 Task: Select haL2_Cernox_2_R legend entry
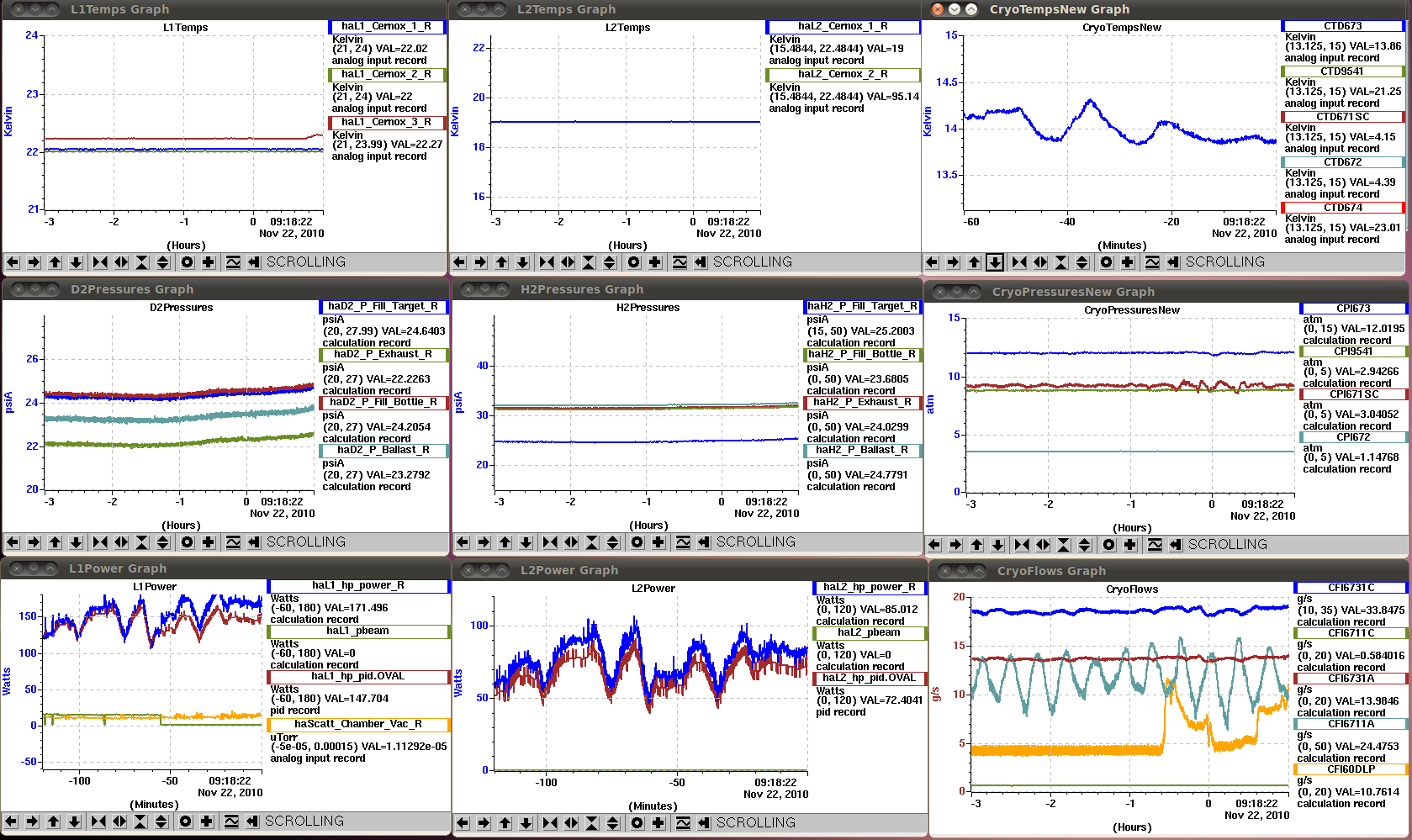click(843, 75)
